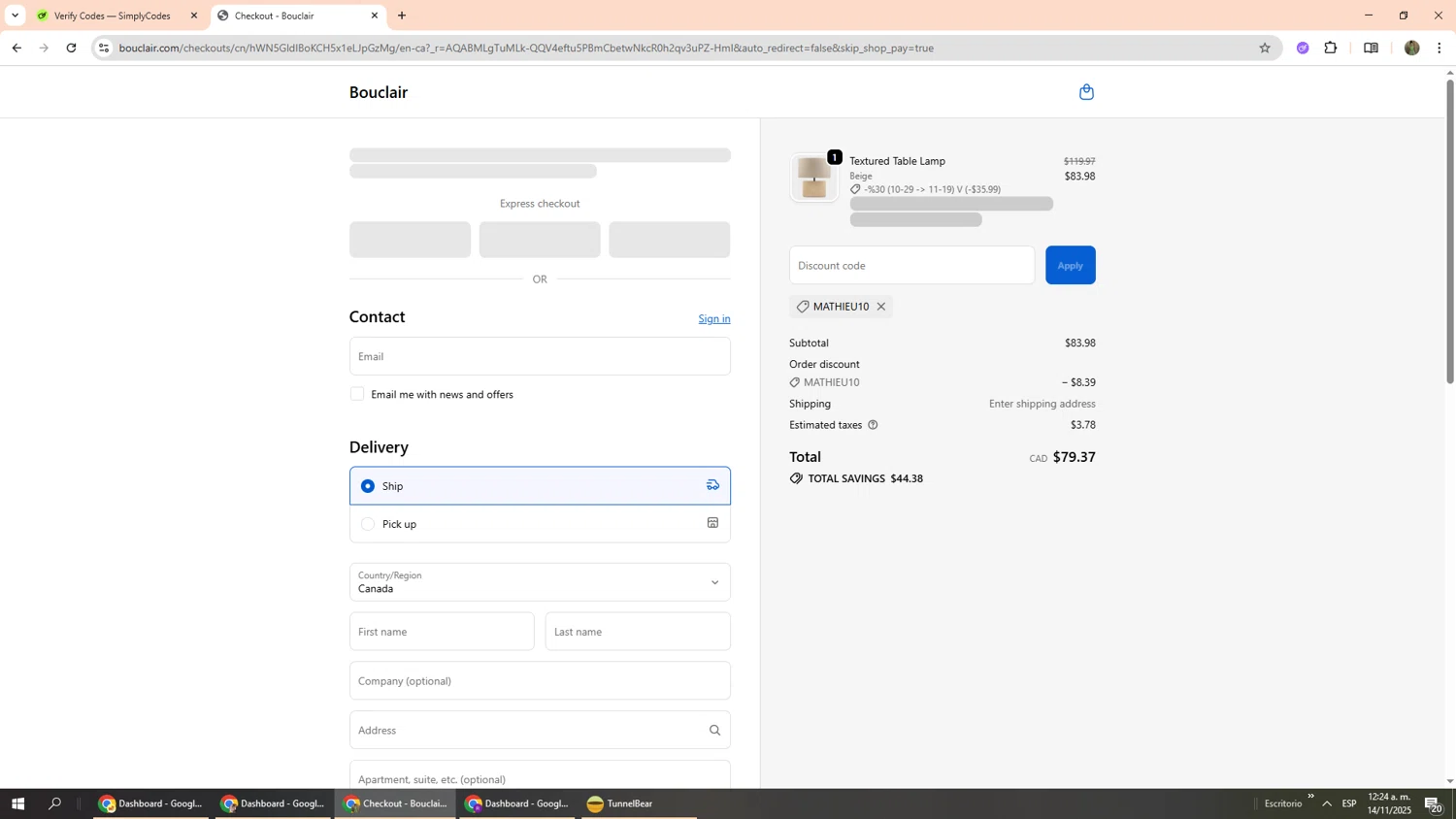The width and height of the screenshot is (1456, 819).
Task: Focus the First name field
Action: tap(442, 632)
